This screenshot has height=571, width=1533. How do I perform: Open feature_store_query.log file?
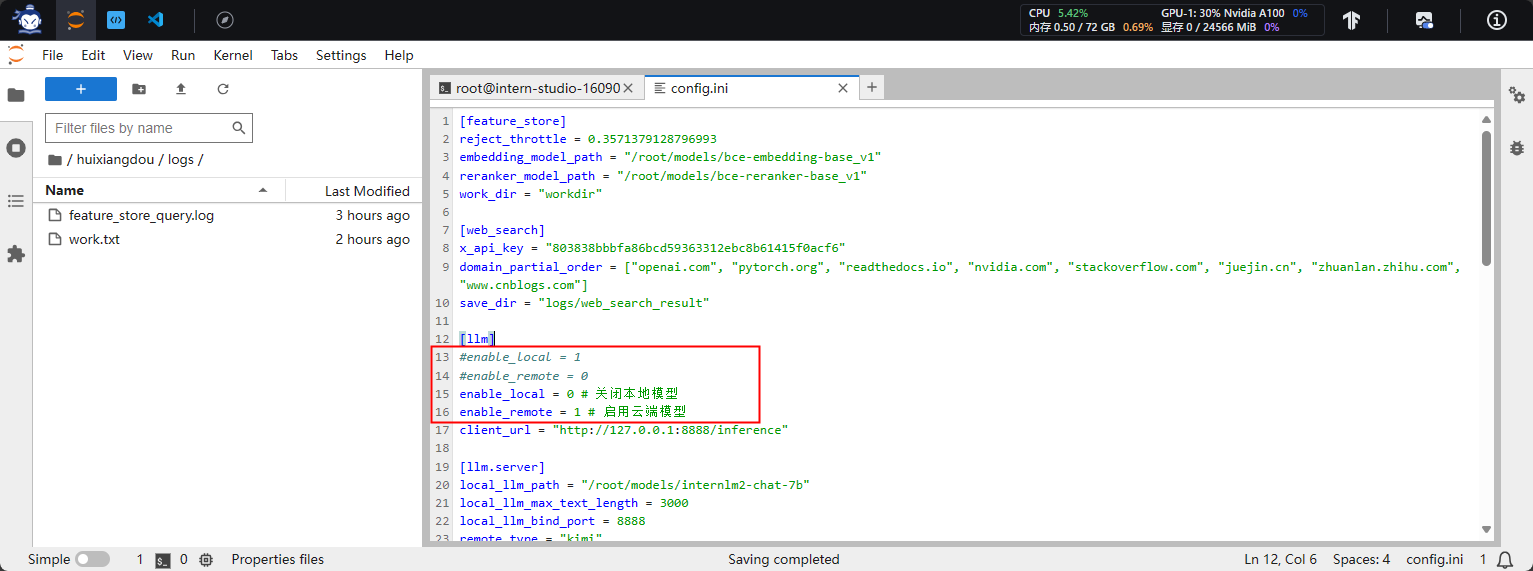[227, 215]
